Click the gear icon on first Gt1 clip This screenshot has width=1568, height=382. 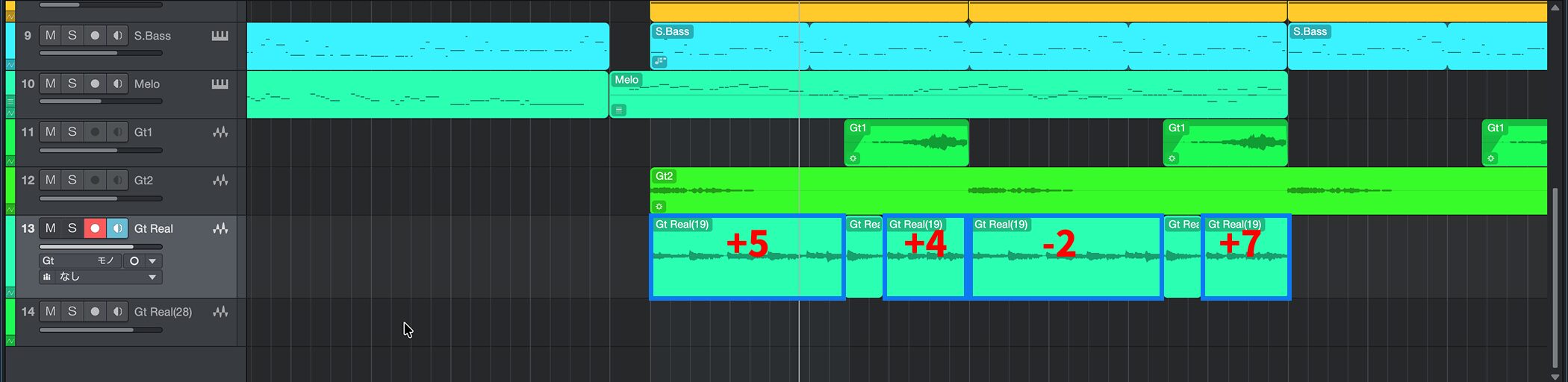point(853,158)
